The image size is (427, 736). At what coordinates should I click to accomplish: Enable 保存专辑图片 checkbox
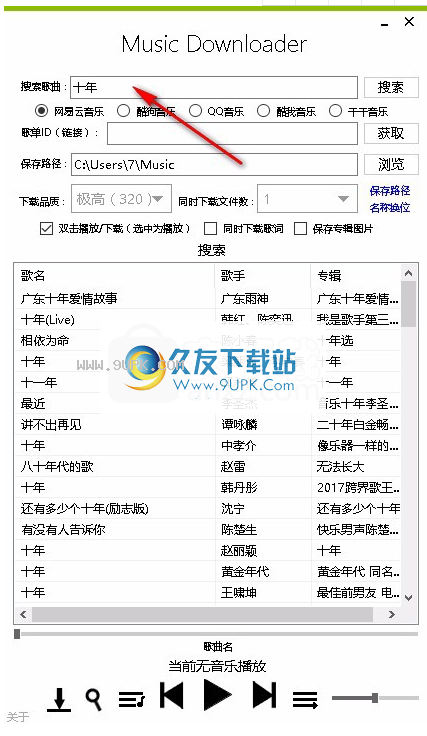(x=300, y=229)
